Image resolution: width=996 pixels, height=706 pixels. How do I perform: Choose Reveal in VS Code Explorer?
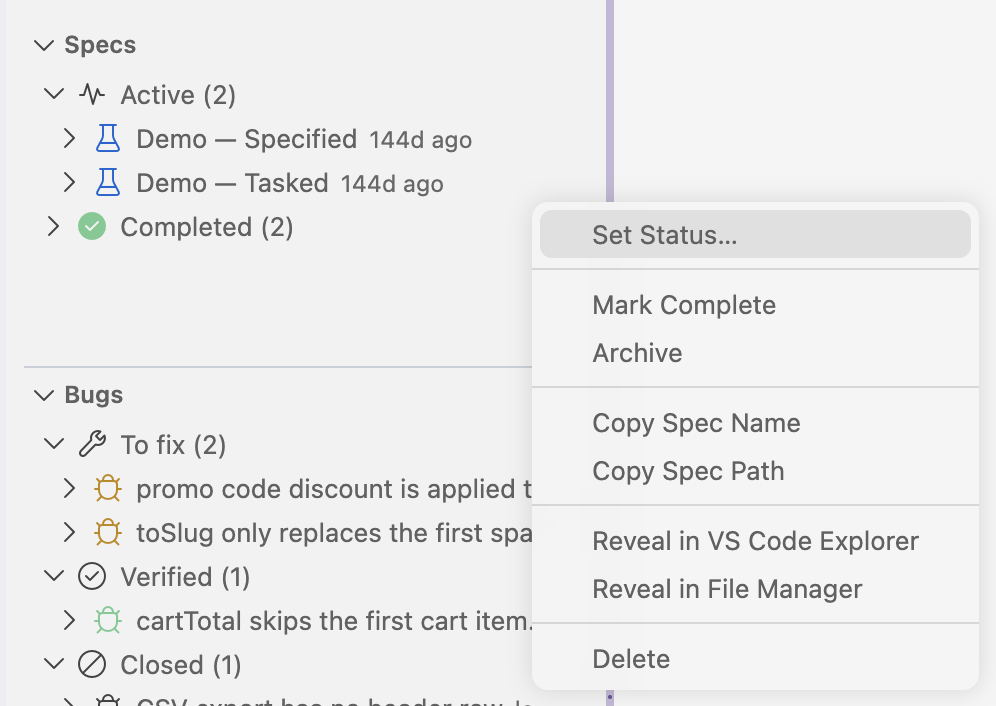click(x=755, y=541)
